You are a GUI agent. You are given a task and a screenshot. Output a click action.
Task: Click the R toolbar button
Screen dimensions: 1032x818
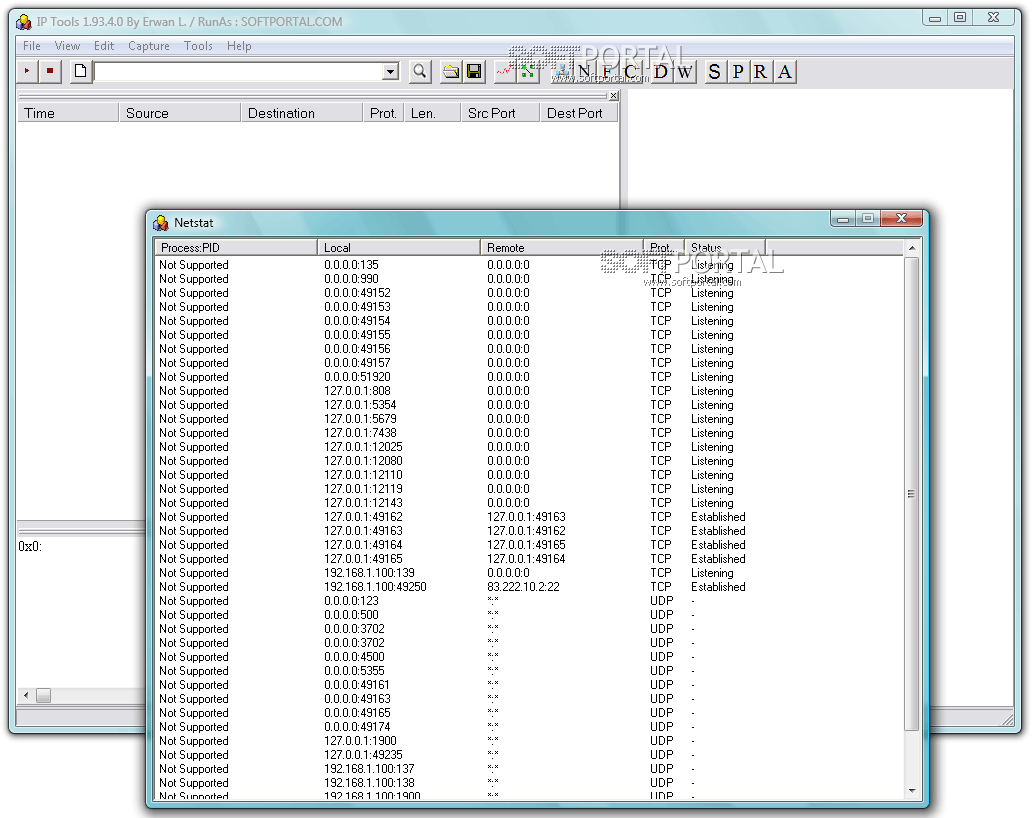pos(761,71)
